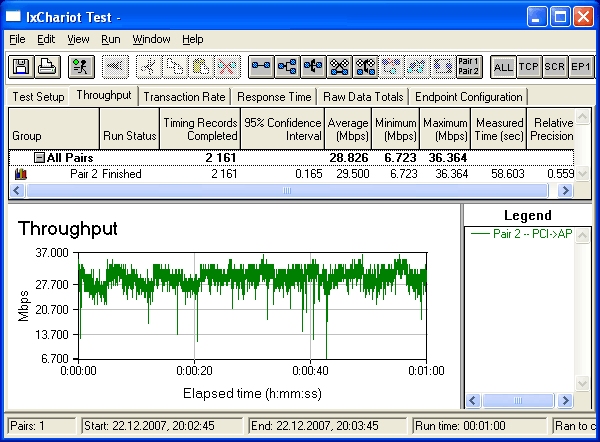Click the Run test running-man icon
This screenshot has width=600, height=442.
(x=81, y=67)
